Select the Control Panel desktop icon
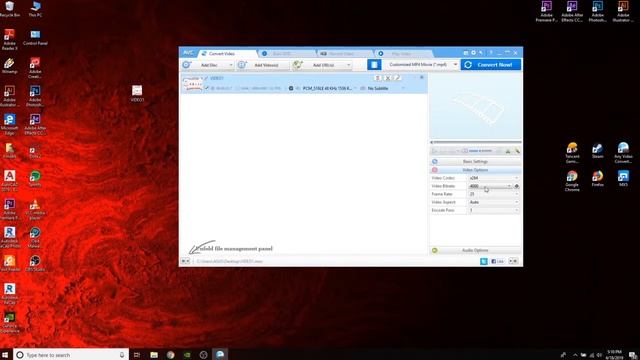This screenshot has width=640, height=360. point(35,38)
